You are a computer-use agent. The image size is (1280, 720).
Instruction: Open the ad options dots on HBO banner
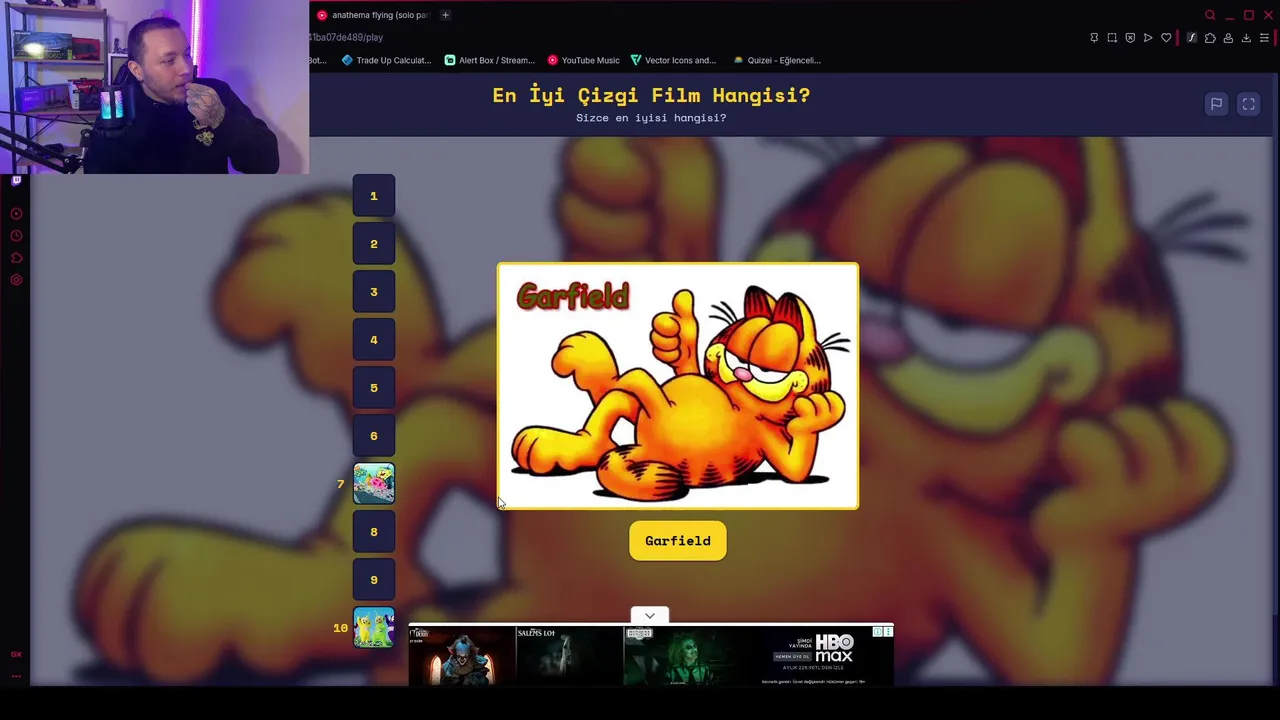888,632
